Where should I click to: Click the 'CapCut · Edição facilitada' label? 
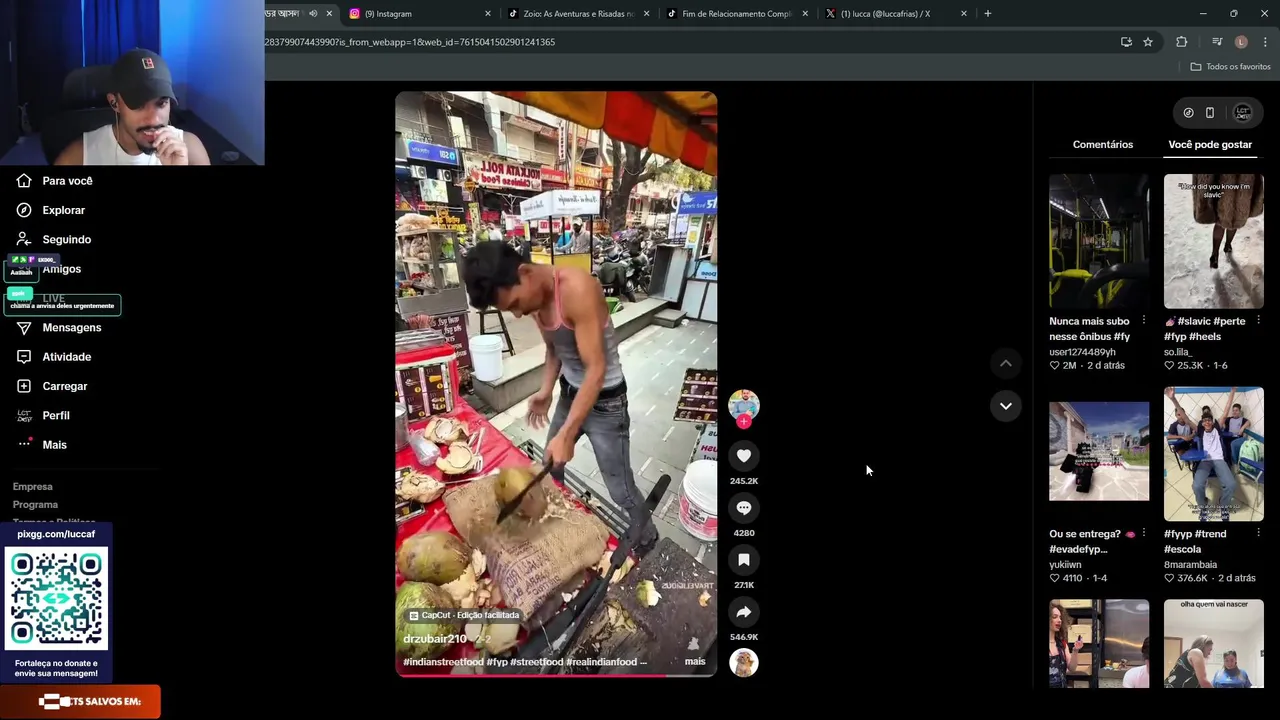(464, 616)
